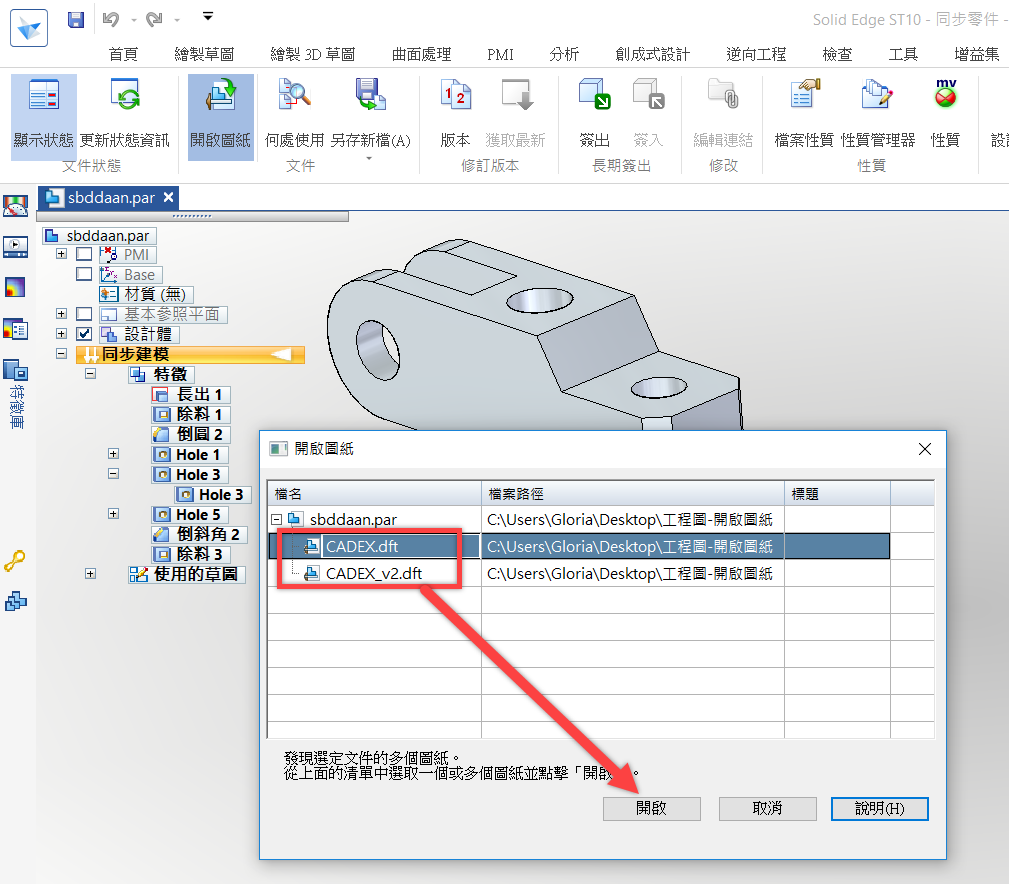
Task: Click the 編輯連結 icon
Action: click(723, 95)
